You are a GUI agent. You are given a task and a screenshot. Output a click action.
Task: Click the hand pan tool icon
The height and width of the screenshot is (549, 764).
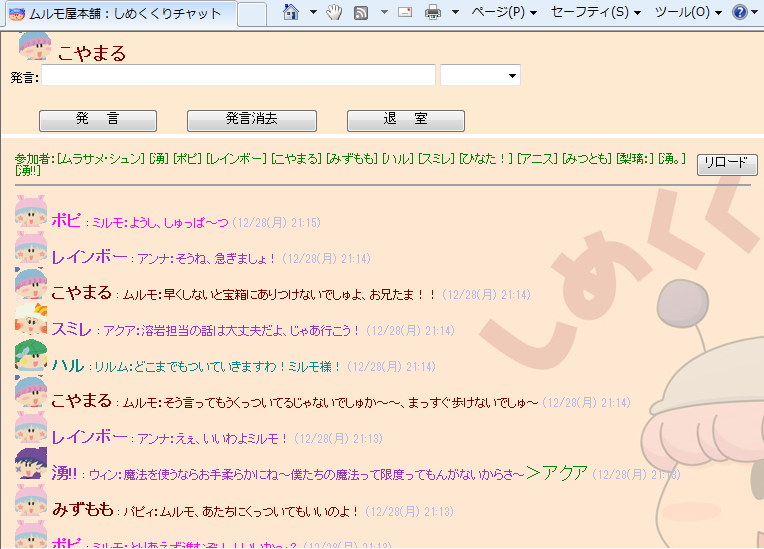pyautogui.click(x=334, y=12)
